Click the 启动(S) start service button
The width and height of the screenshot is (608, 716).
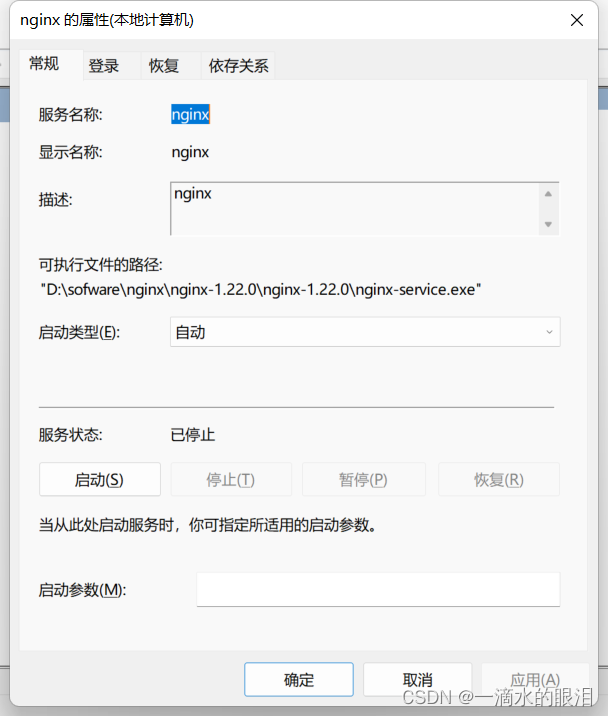coord(100,479)
